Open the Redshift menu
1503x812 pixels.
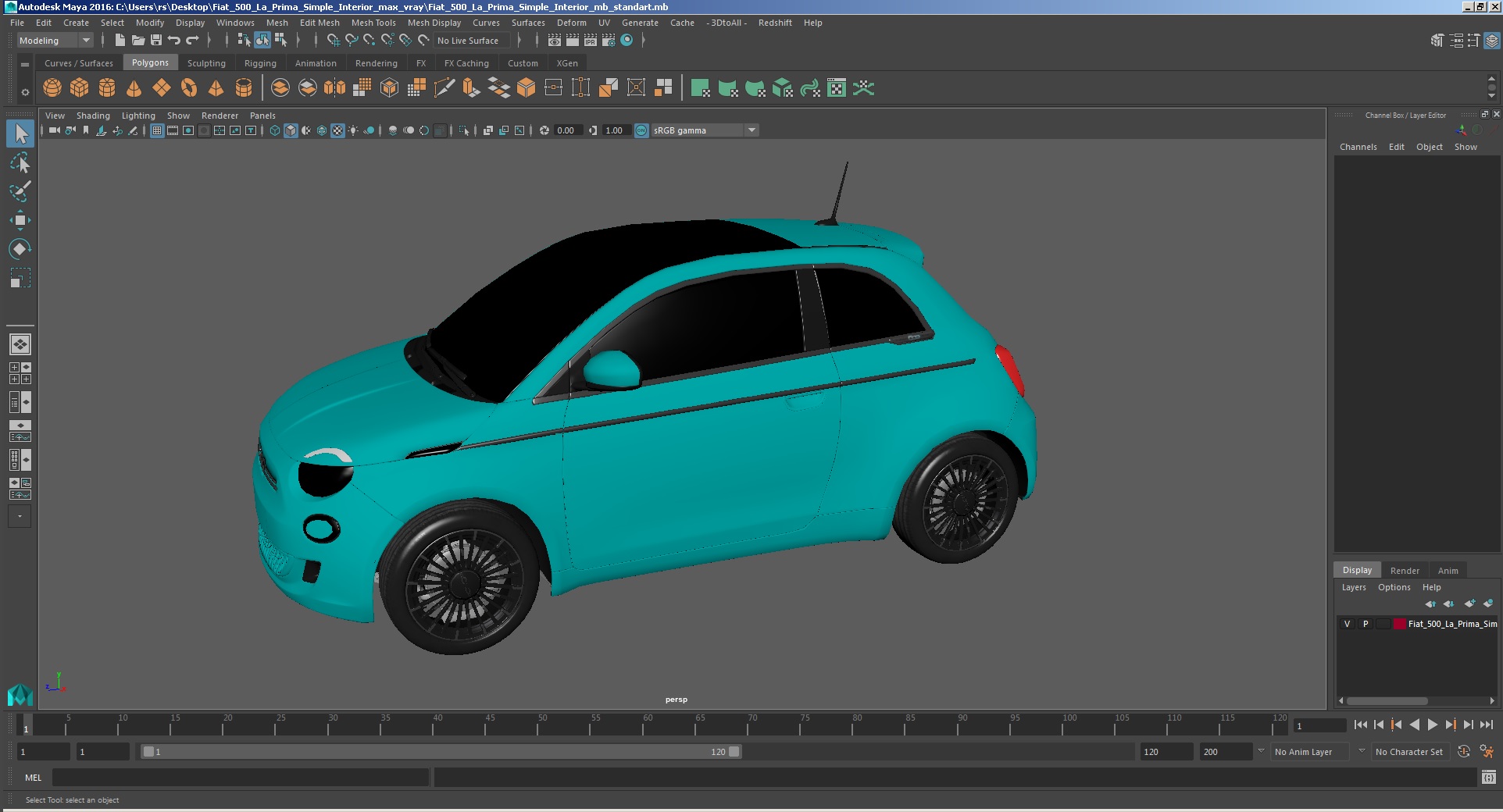(x=775, y=23)
